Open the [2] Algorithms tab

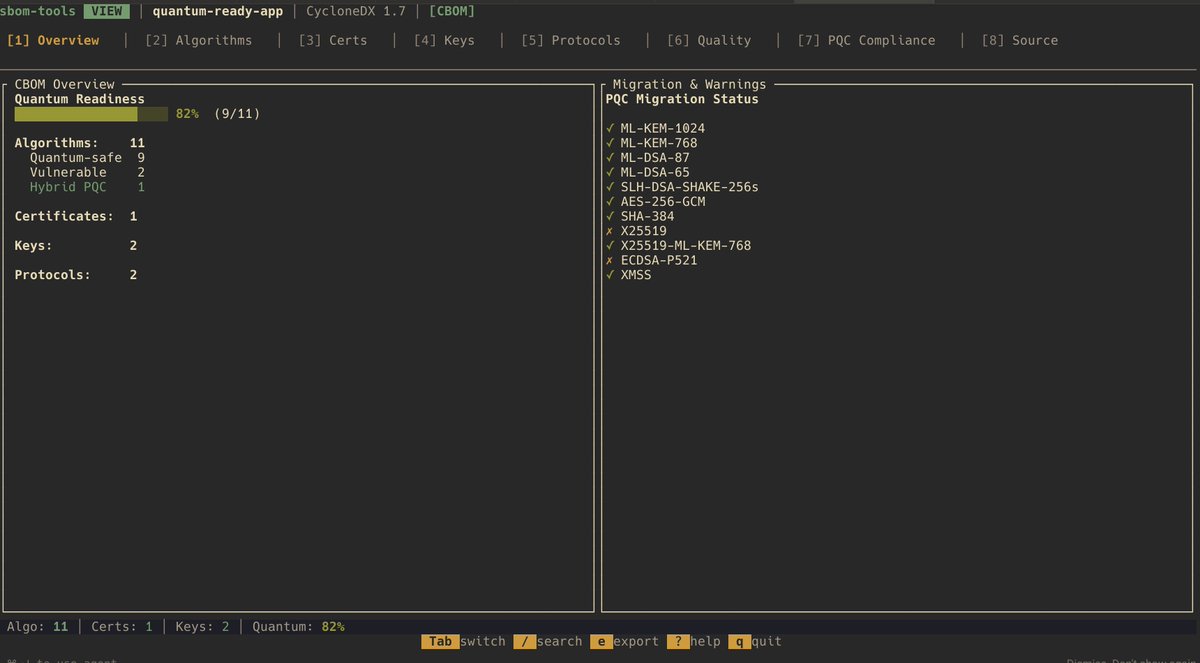pyautogui.click(x=198, y=40)
